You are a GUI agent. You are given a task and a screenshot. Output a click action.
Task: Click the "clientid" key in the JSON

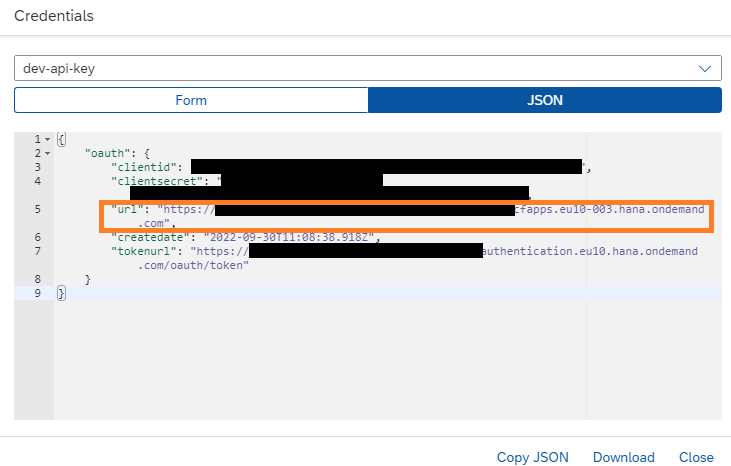coord(145,167)
